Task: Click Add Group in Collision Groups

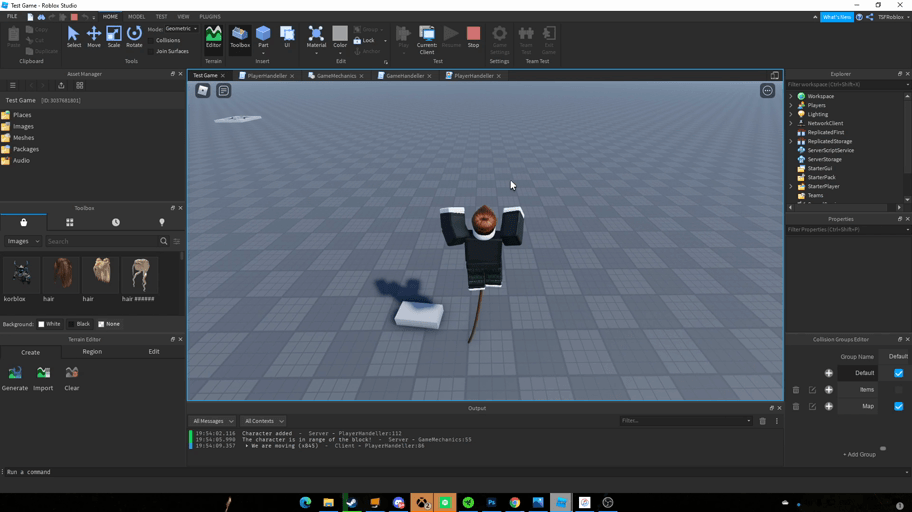Action: tap(859, 454)
